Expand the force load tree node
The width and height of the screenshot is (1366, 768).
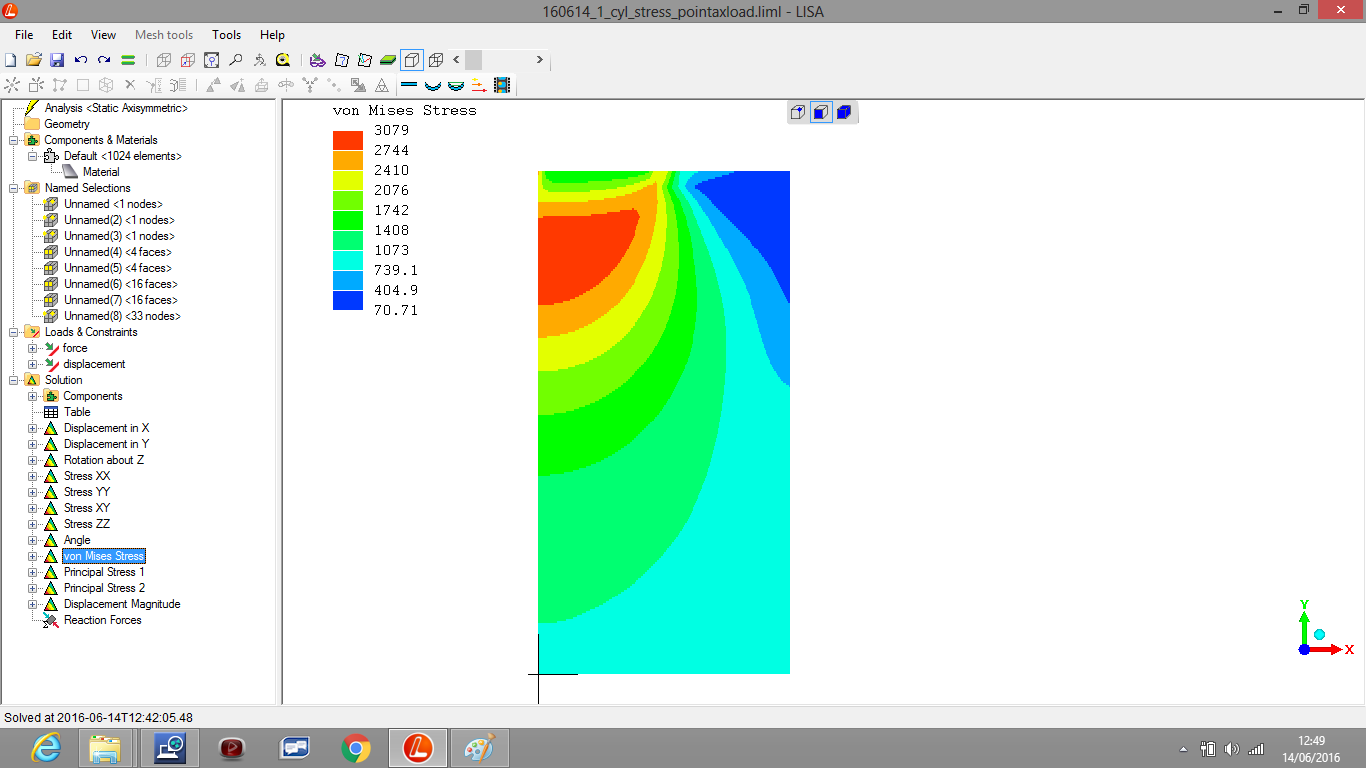32,348
